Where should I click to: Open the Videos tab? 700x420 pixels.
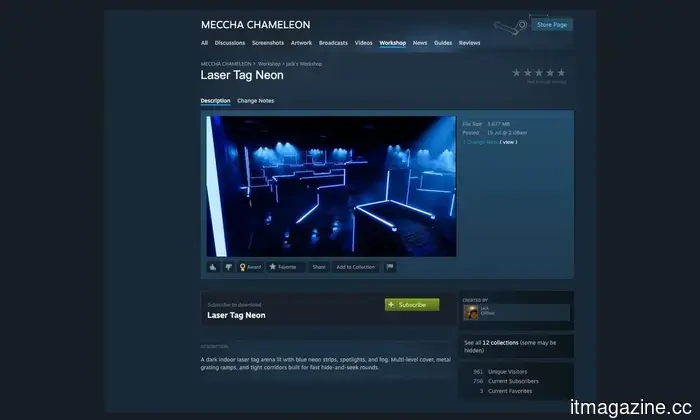(x=363, y=43)
